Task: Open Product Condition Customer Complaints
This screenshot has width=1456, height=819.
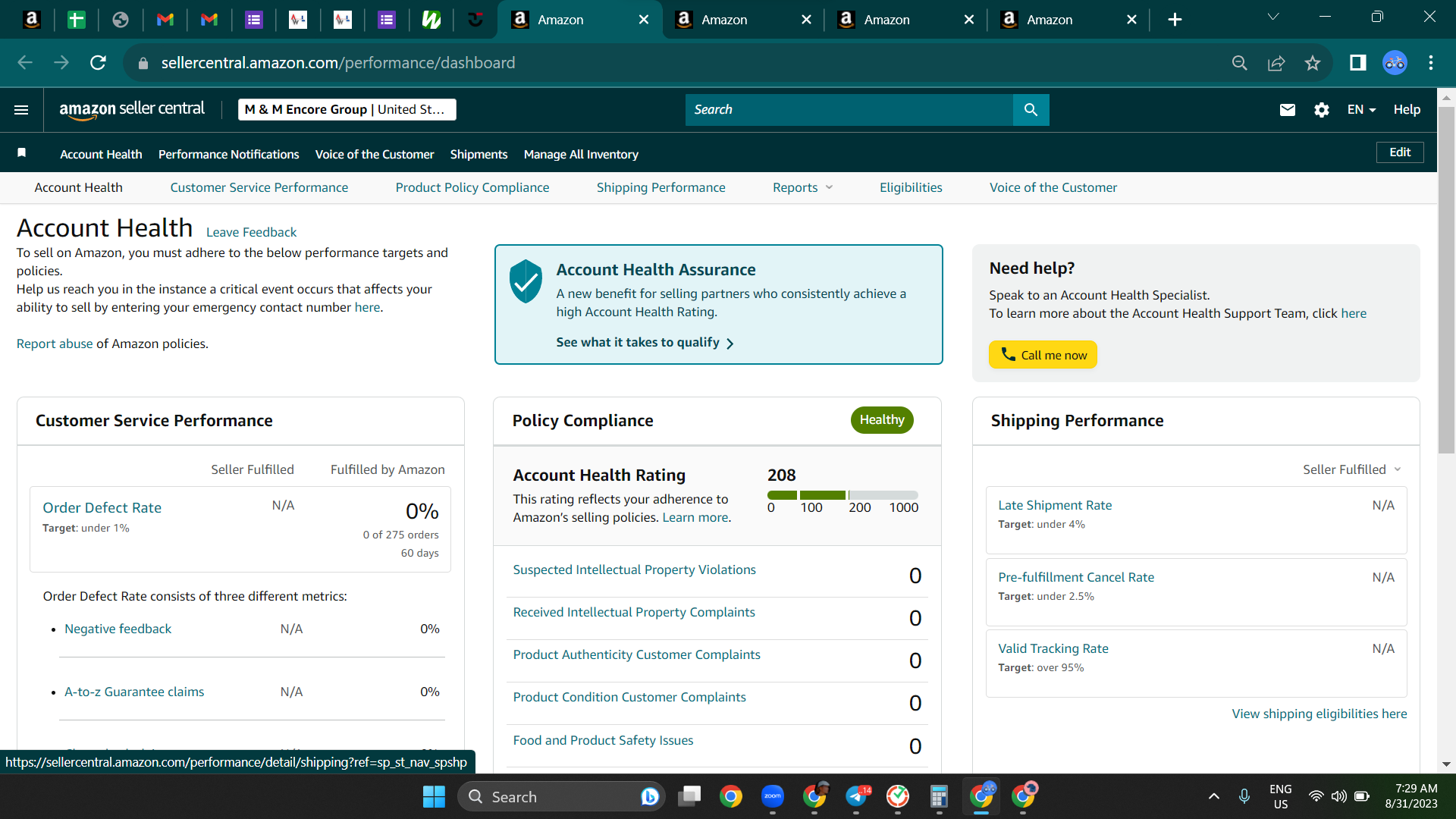Action: pyautogui.click(x=629, y=697)
